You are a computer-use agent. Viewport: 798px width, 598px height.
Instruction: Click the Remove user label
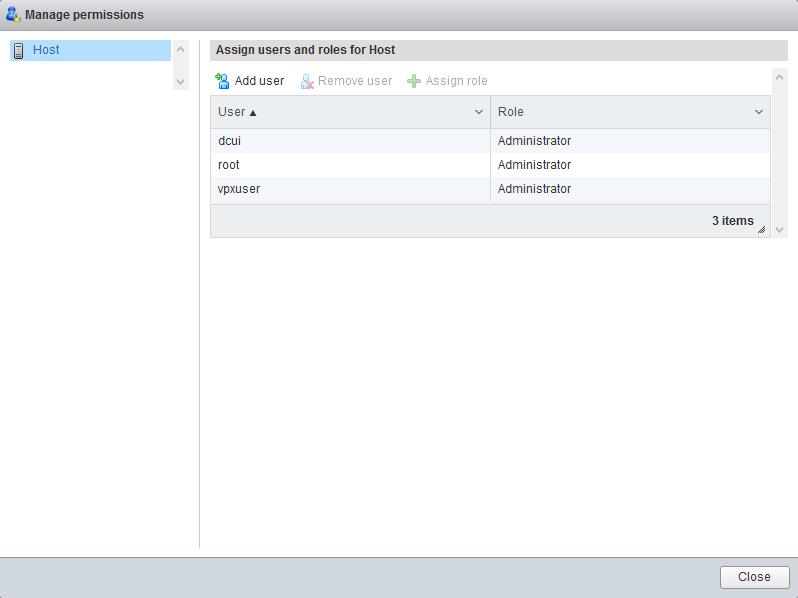[355, 81]
